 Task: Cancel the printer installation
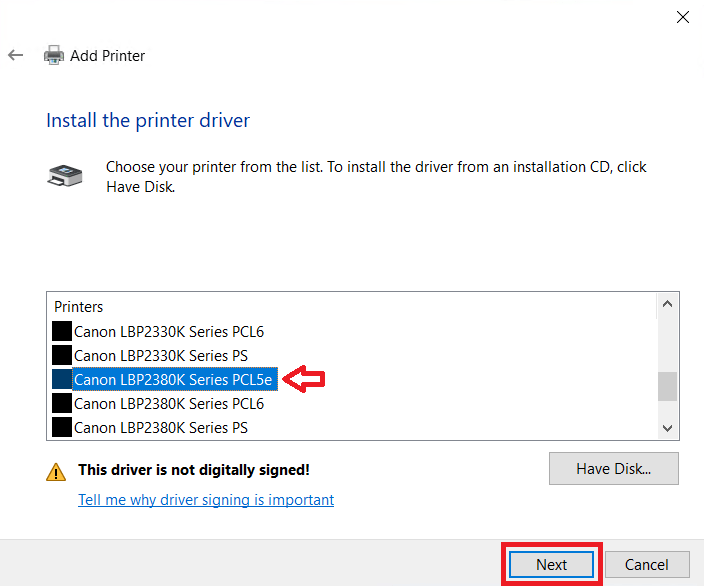(647, 564)
